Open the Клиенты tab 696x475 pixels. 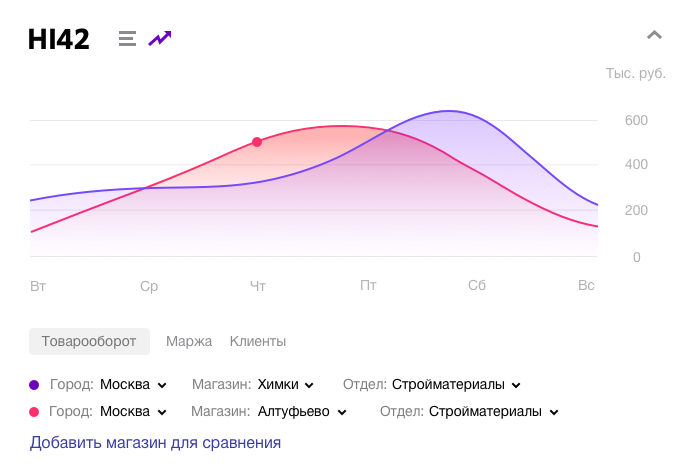(x=258, y=341)
